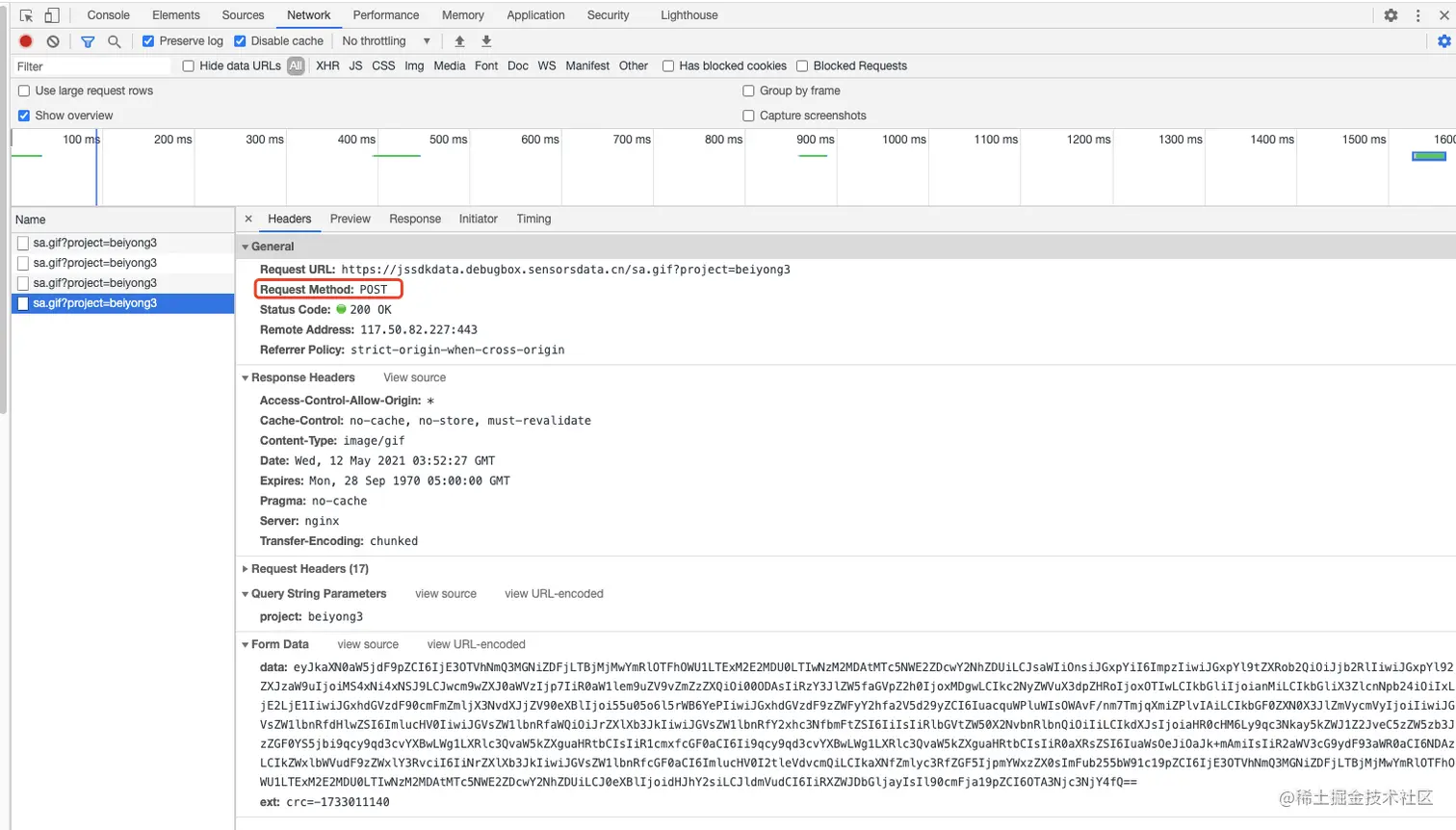Filter requests by Manifest type
Viewport: 1456px width, 830px height.
tap(587, 66)
